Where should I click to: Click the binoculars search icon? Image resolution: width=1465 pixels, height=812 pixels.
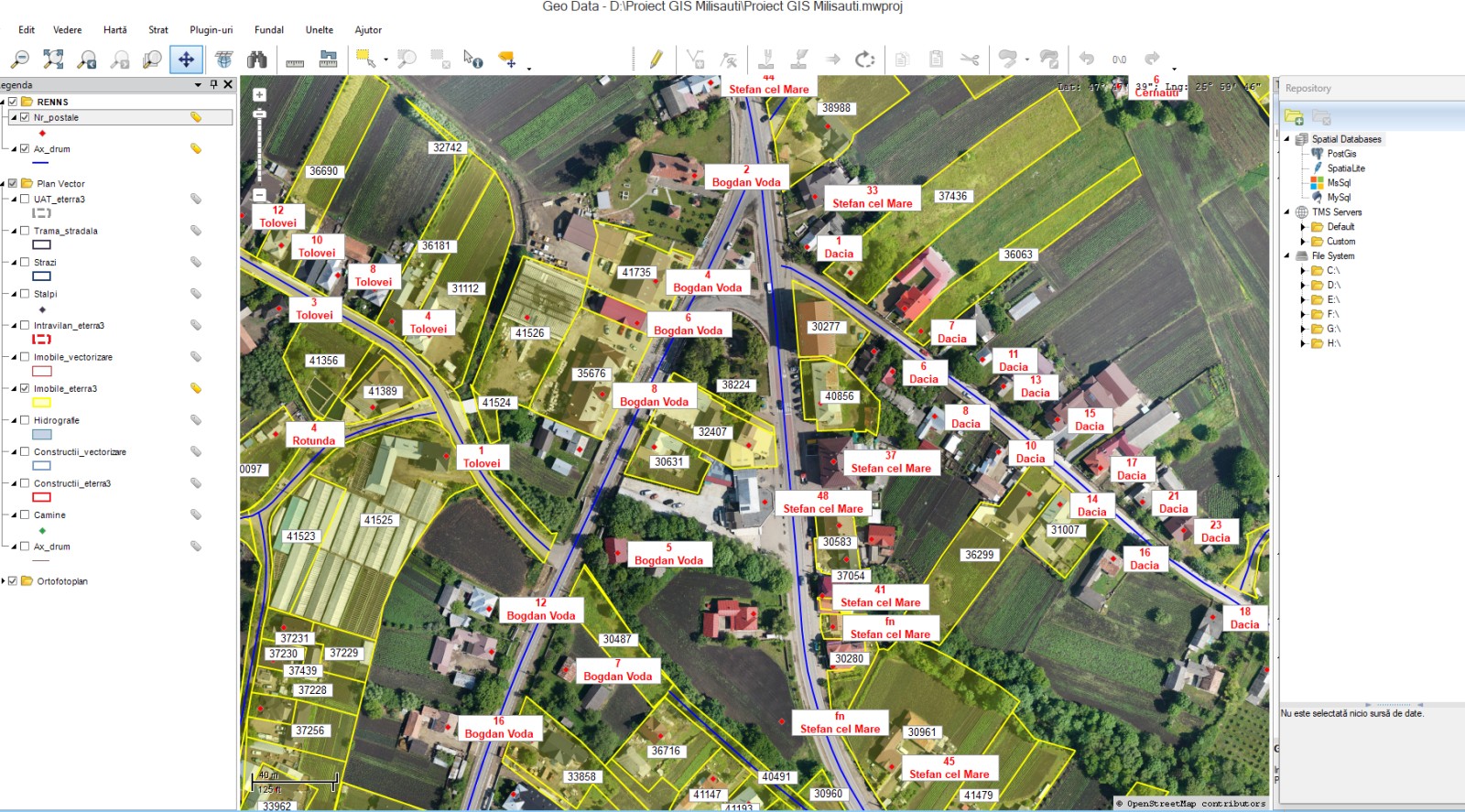(x=257, y=60)
